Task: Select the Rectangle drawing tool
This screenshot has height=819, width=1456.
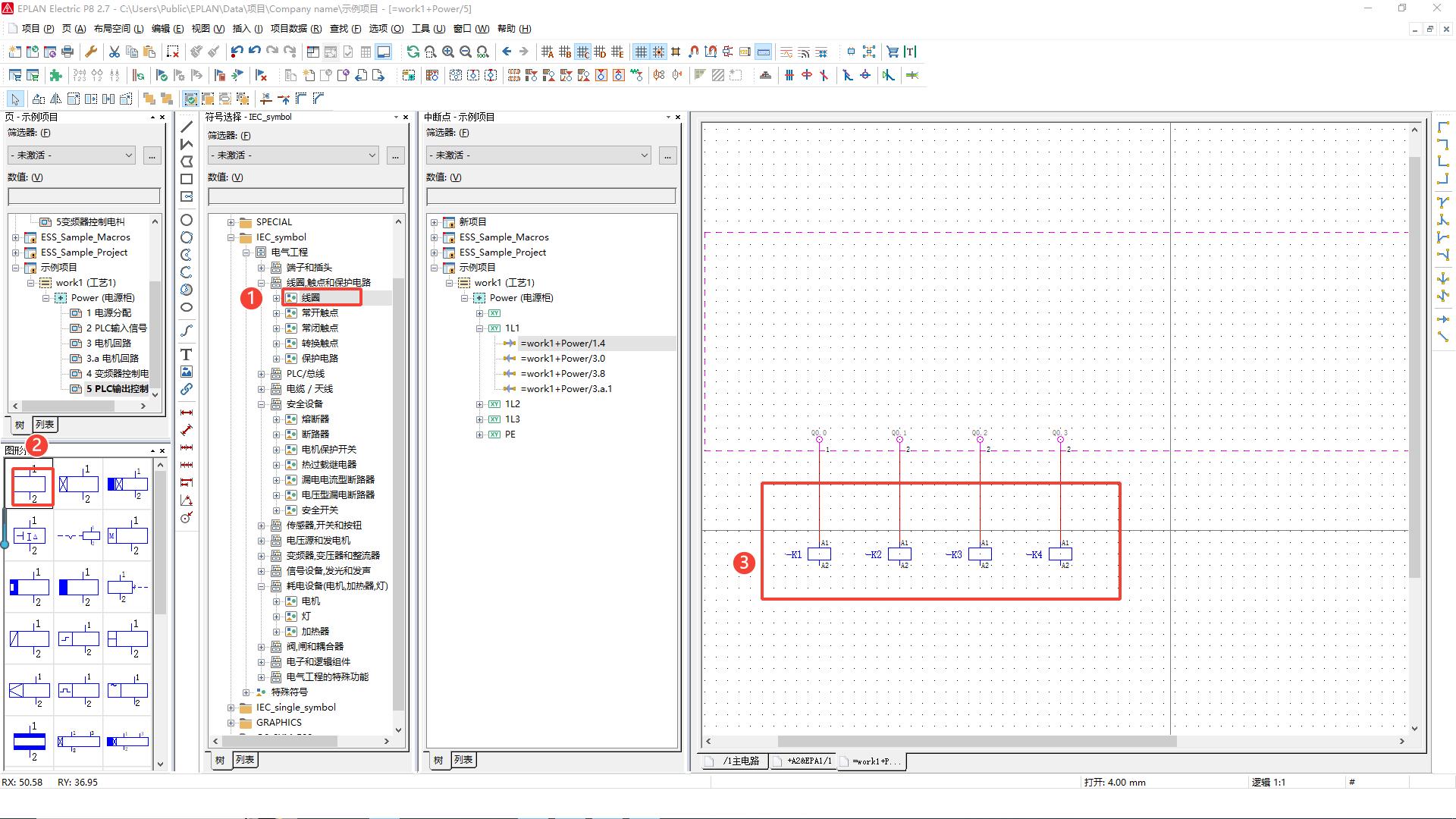Action: (x=186, y=179)
